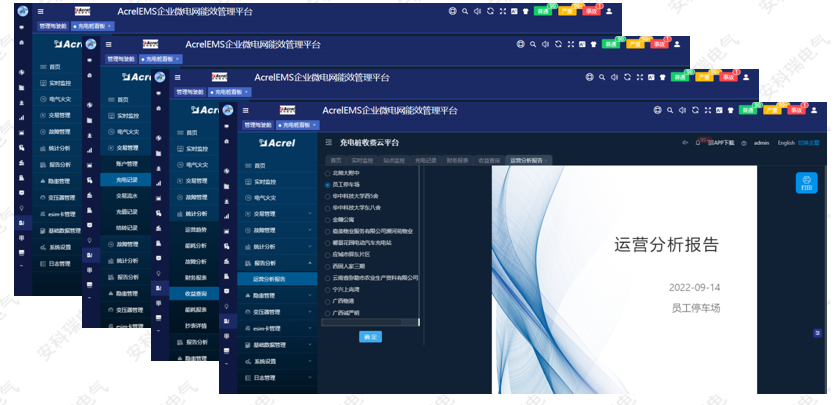Click the hamburger menu icon beside 充电桩收费云平台
The image size is (835, 405).
click(x=327, y=143)
